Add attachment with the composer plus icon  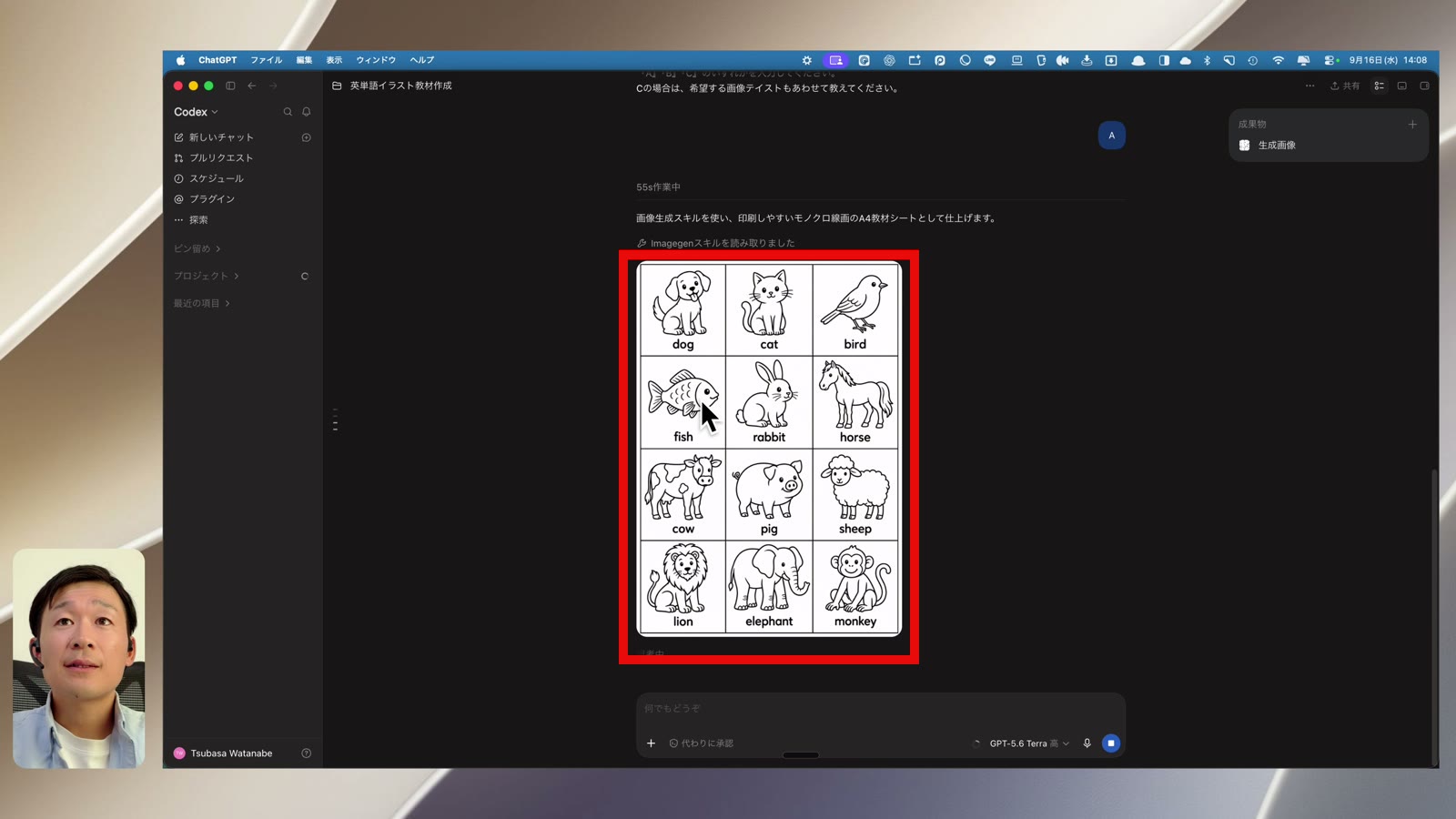pyautogui.click(x=651, y=743)
